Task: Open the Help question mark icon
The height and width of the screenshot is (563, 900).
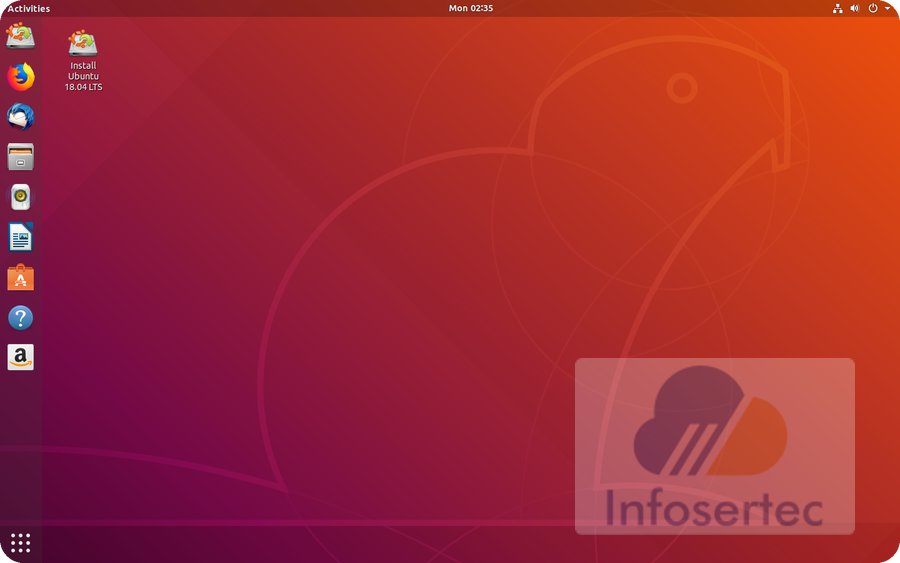Action: pyautogui.click(x=20, y=318)
